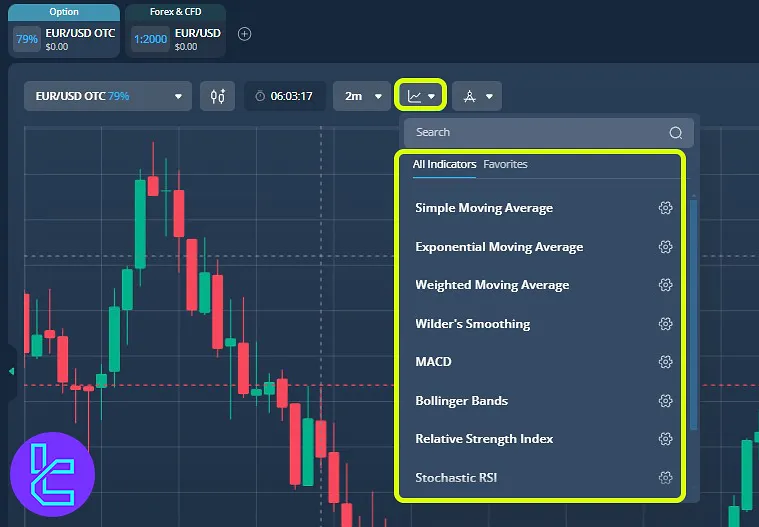Open settings gear for Relative Strength Index

pos(666,438)
